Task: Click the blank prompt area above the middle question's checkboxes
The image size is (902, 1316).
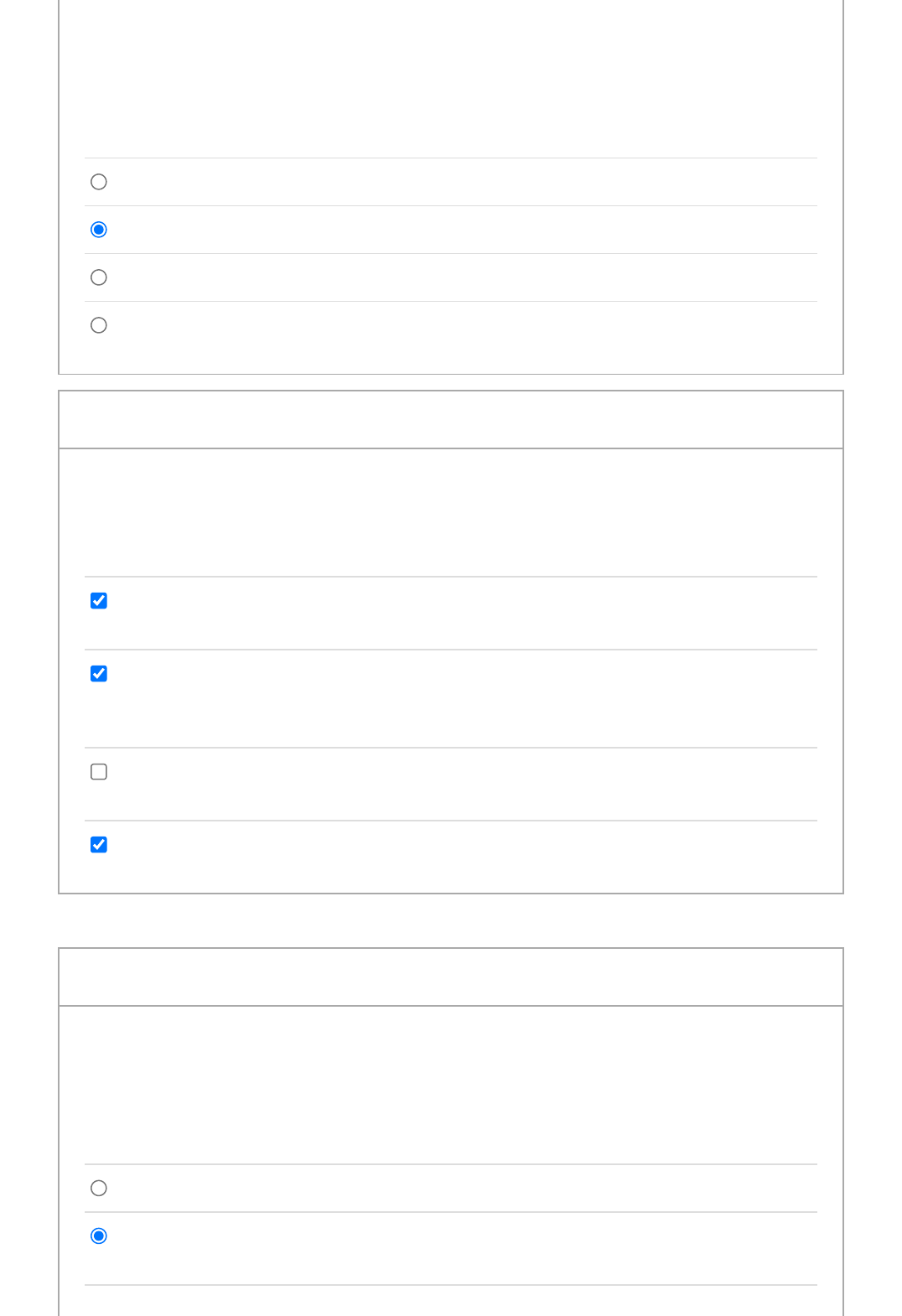Action: [x=451, y=513]
